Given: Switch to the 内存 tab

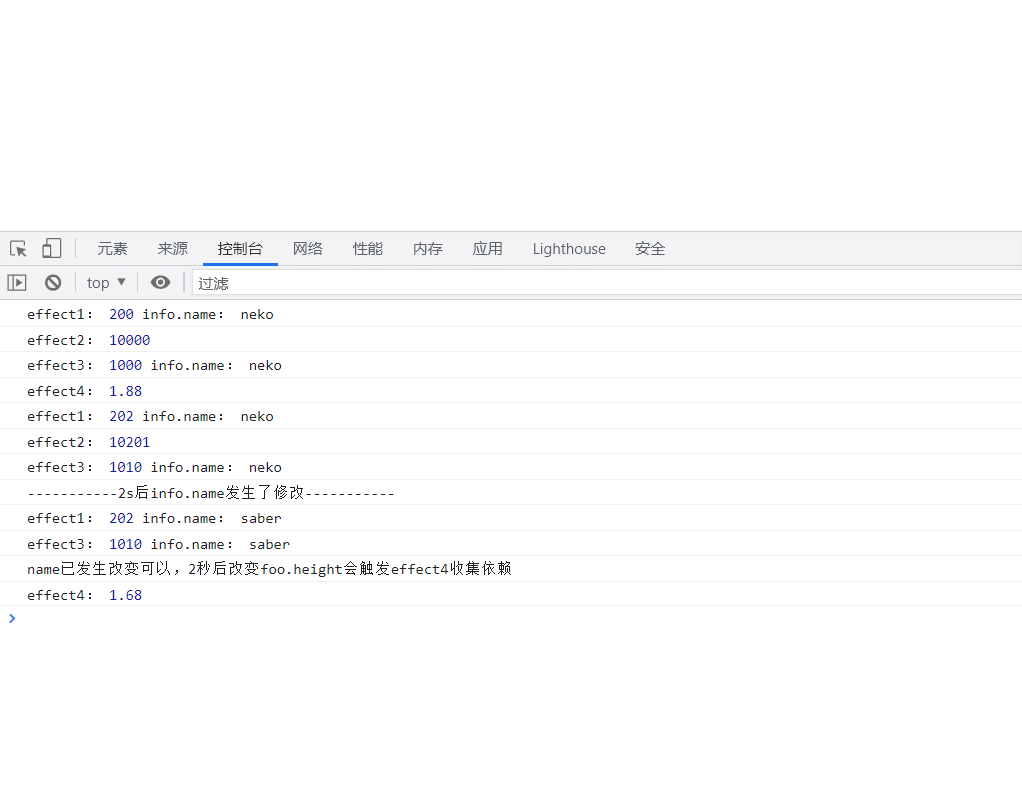Looking at the screenshot, I should pos(427,248).
